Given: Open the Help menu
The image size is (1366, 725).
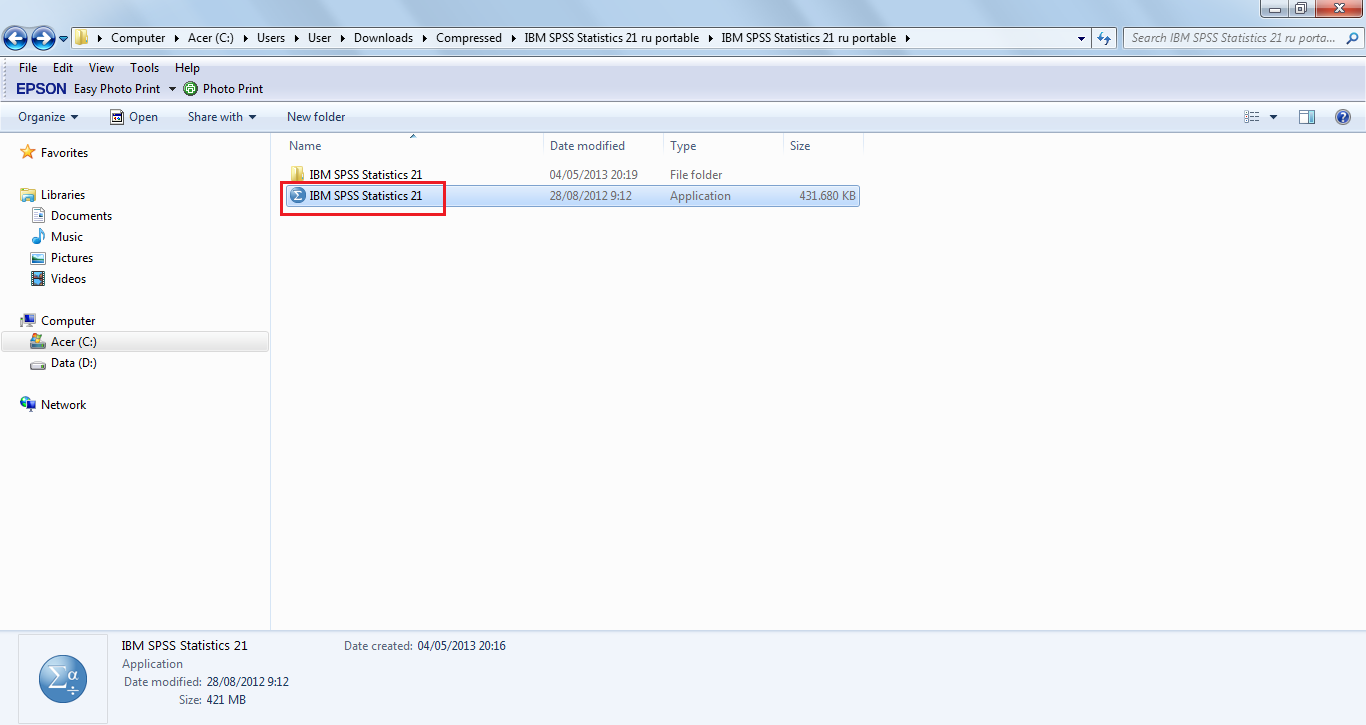Looking at the screenshot, I should (x=187, y=68).
